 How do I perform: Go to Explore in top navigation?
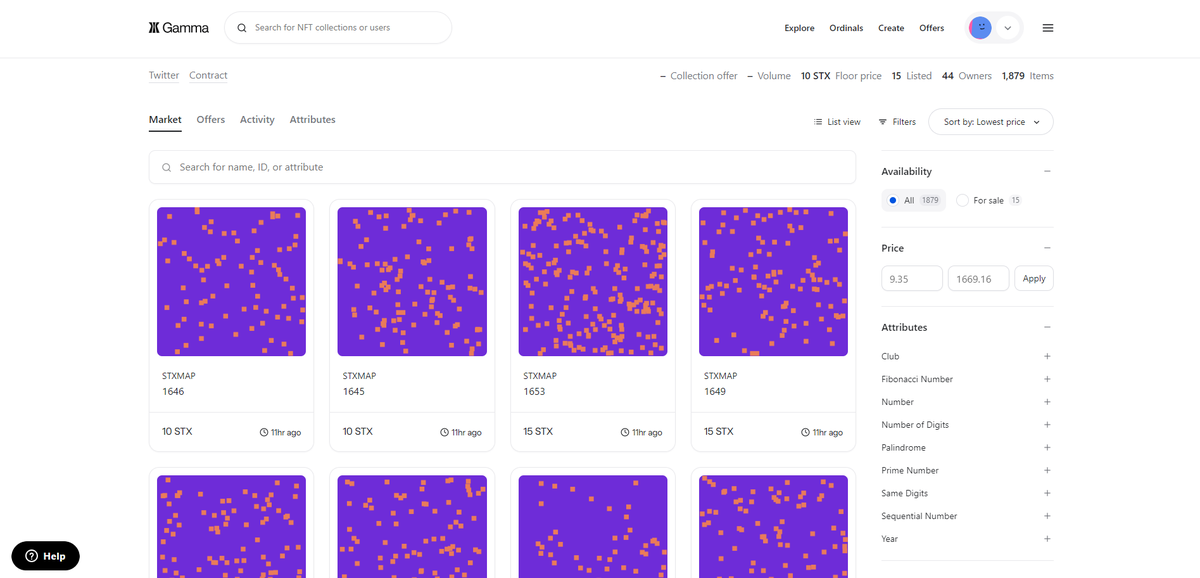pyautogui.click(x=799, y=28)
